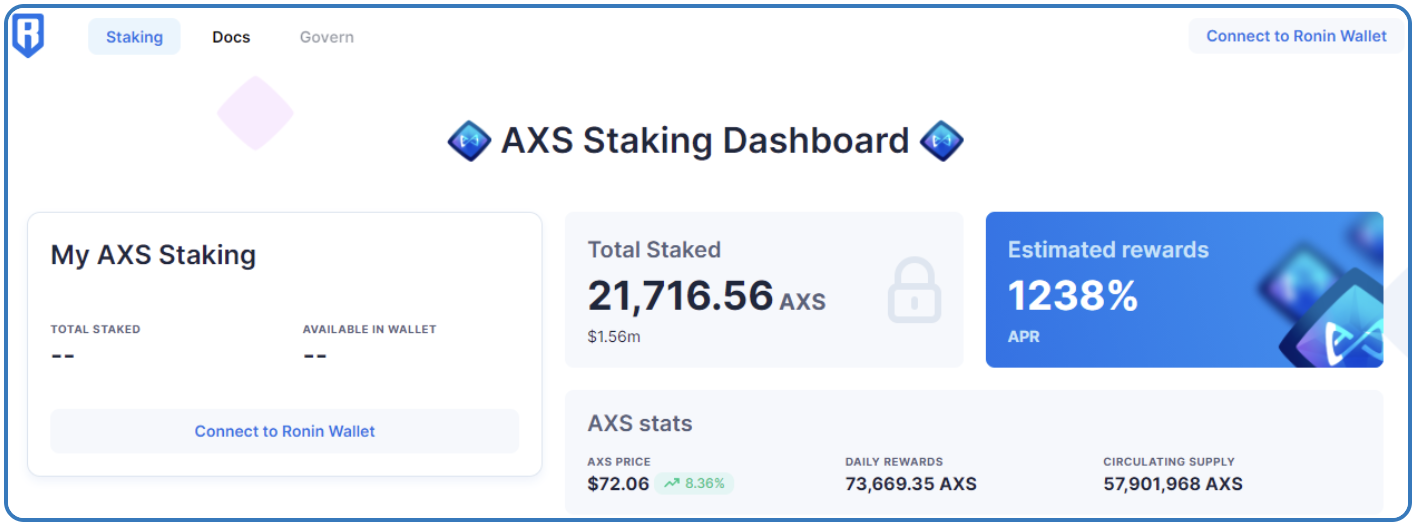Click the padlock icon in Total Staked card
The image size is (1416, 528).
pos(914,291)
